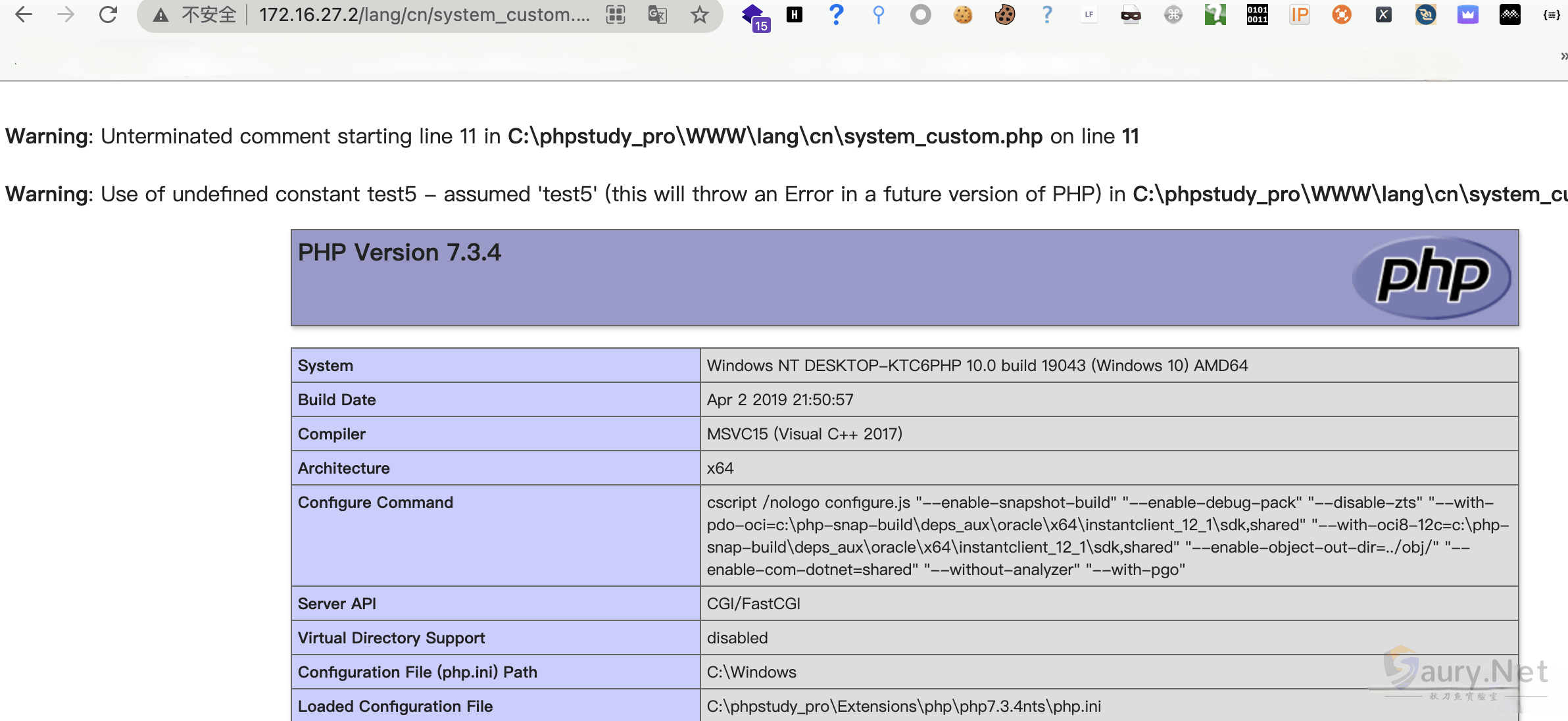Open the green question-mark extension
This screenshot has height=721, width=1568.
point(1216,14)
